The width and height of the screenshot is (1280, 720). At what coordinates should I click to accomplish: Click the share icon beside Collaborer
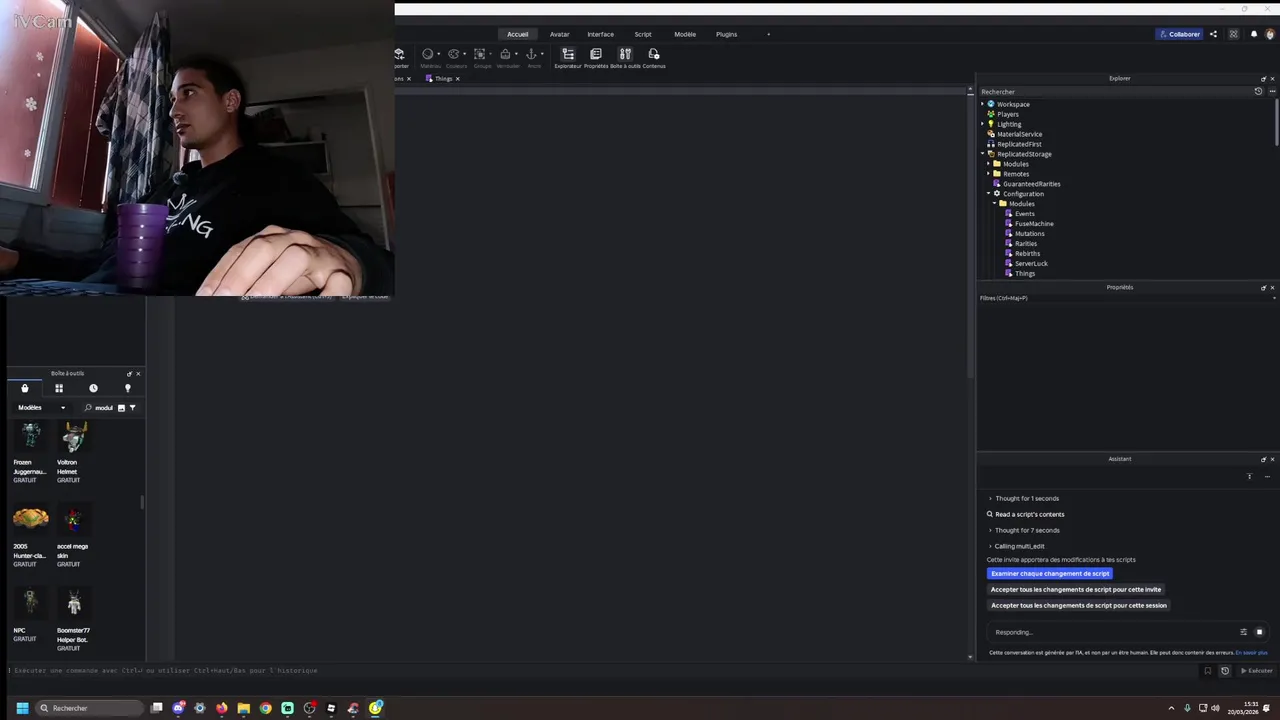pos(1214,34)
